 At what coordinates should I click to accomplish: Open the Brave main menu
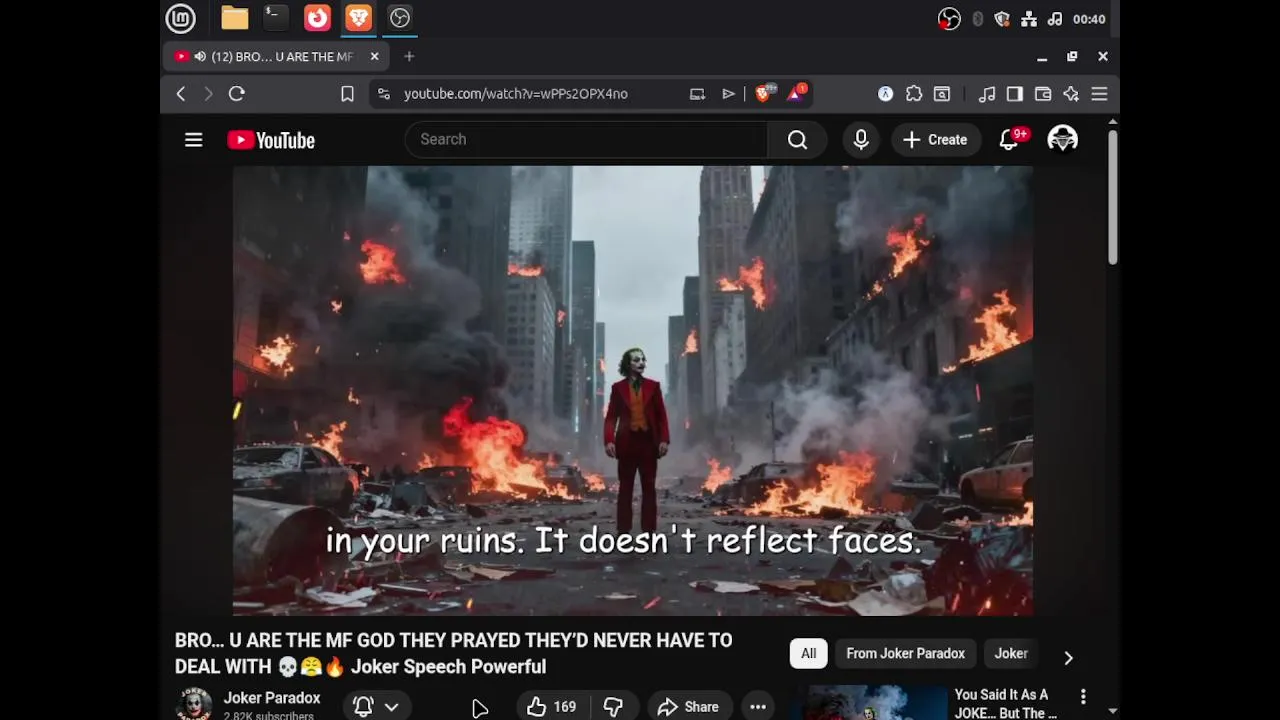tap(1099, 94)
